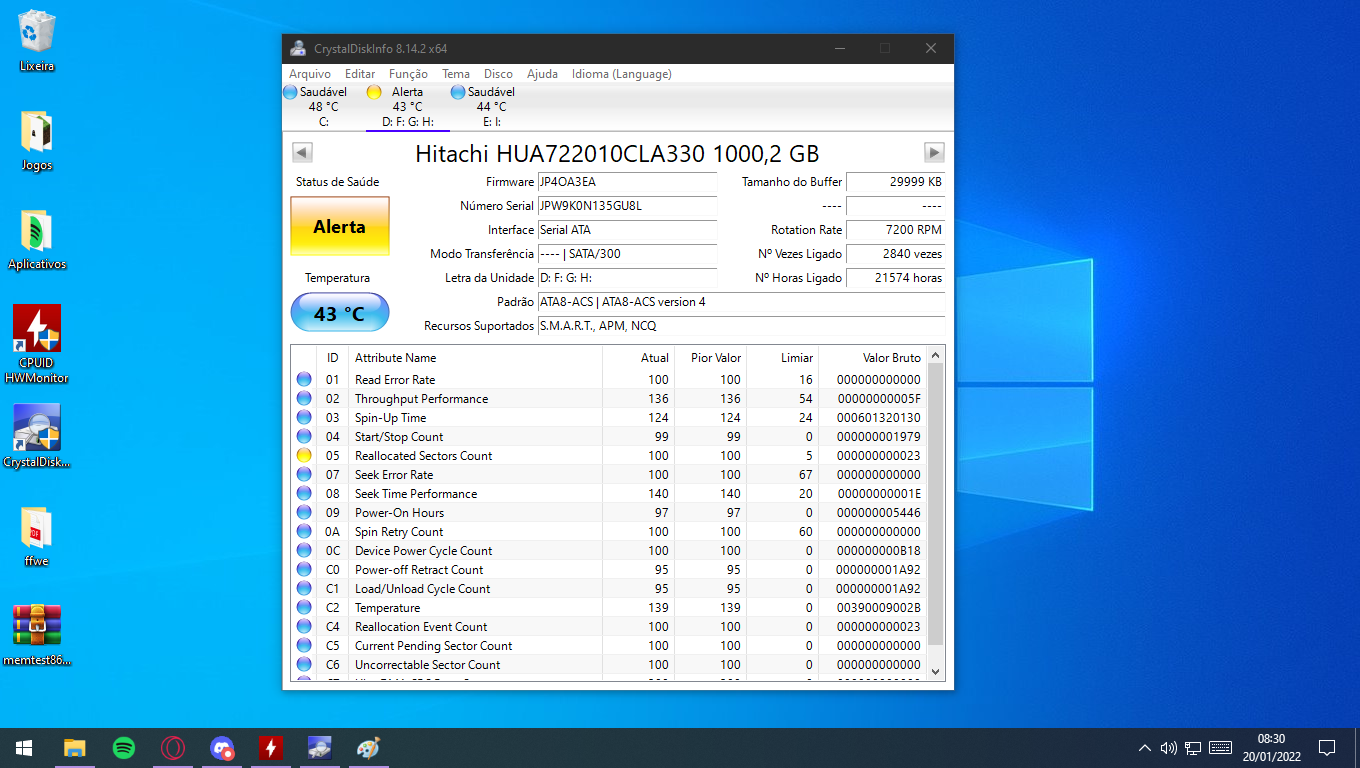Show hidden tray icons chevron
This screenshot has width=1360, height=768.
pyautogui.click(x=1145, y=748)
